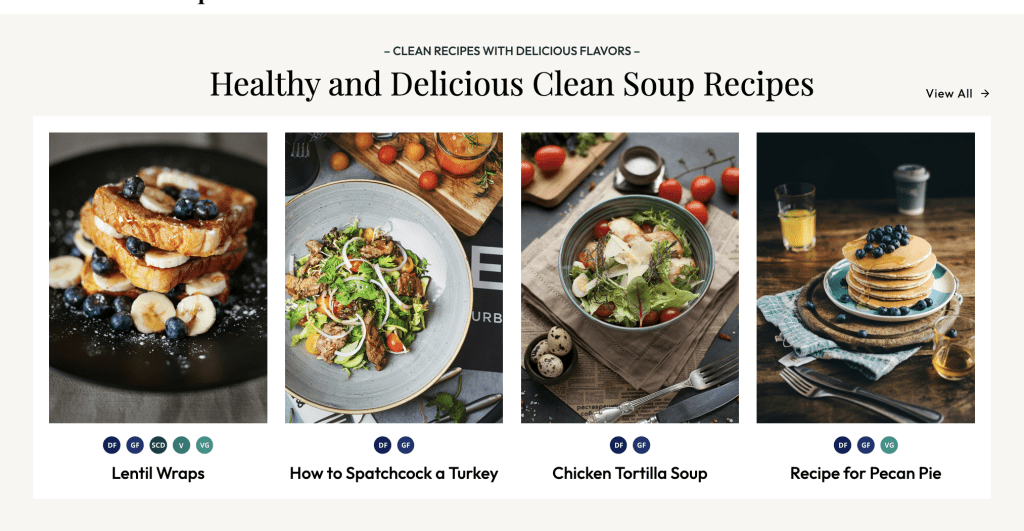Click the VG badge under Lentil Wraps
The image size is (1024, 531).
tap(204, 445)
